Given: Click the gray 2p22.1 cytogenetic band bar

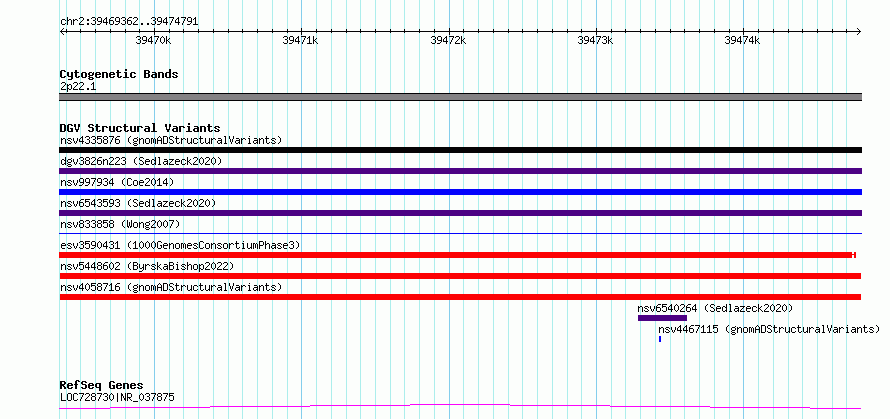Looking at the screenshot, I should point(460,97).
